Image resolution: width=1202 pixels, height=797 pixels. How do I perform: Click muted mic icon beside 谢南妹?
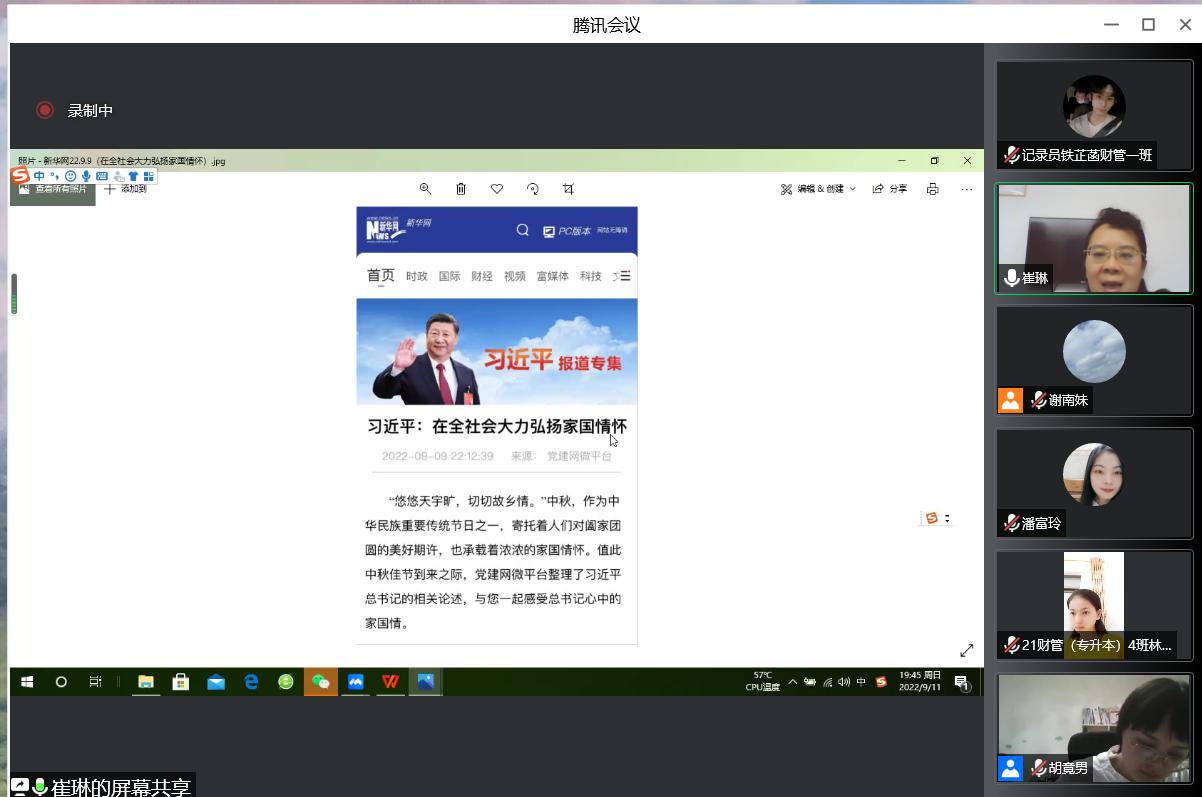click(1039, 400)
